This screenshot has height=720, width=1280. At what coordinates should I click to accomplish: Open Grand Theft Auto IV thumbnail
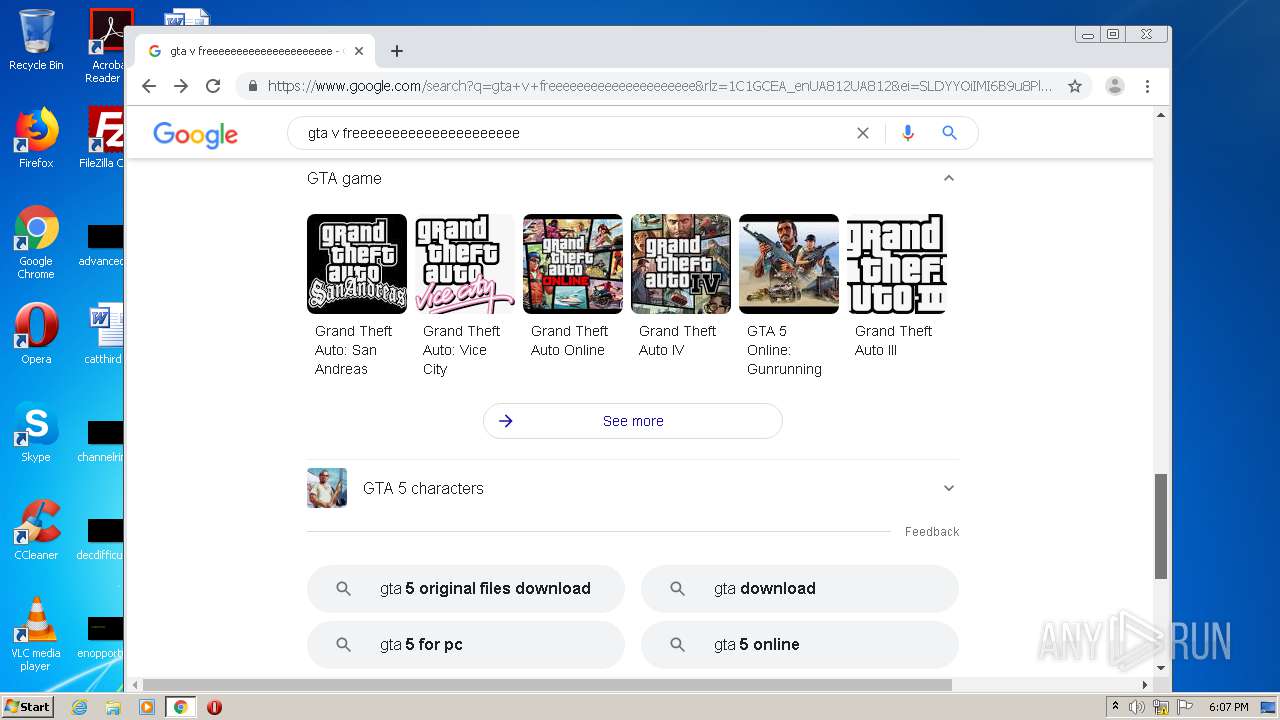pos(681,264)
